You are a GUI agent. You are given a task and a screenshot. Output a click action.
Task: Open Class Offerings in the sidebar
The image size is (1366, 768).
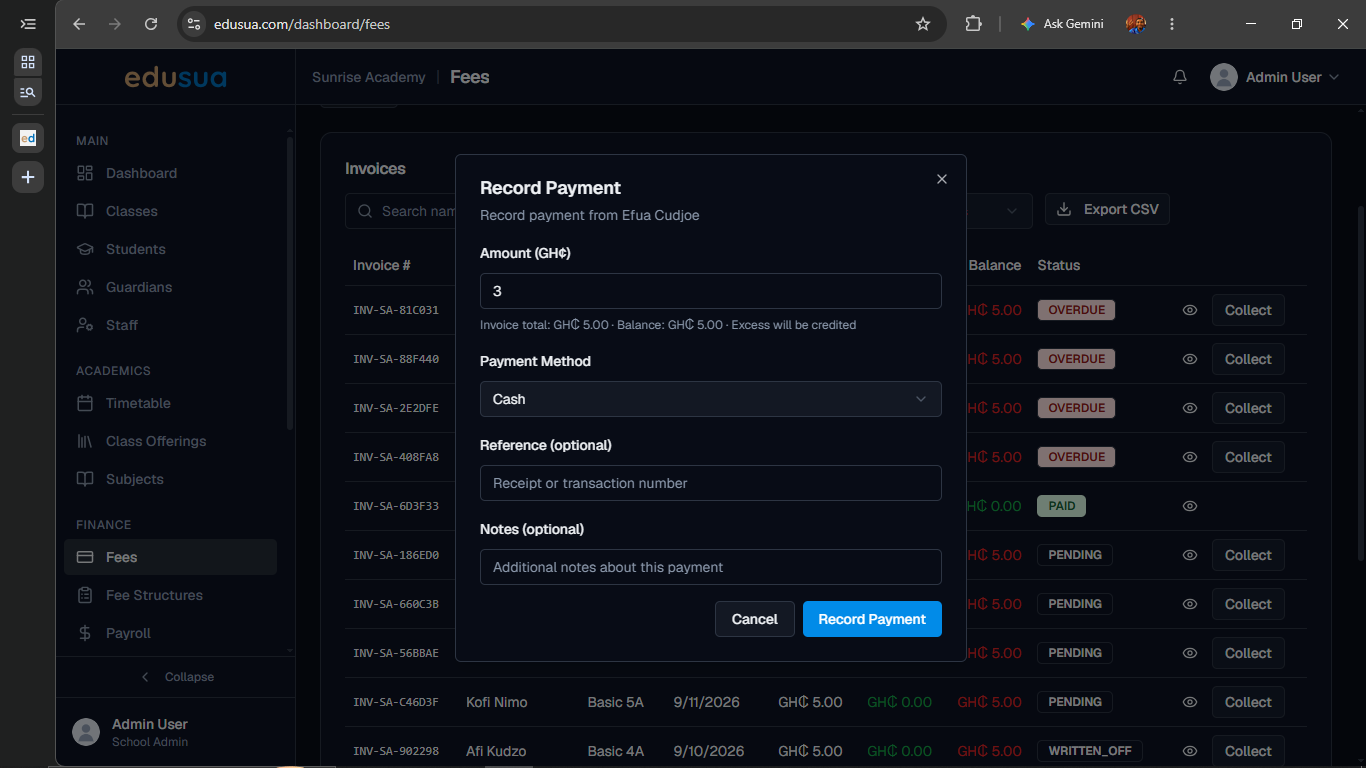[170, 441]
